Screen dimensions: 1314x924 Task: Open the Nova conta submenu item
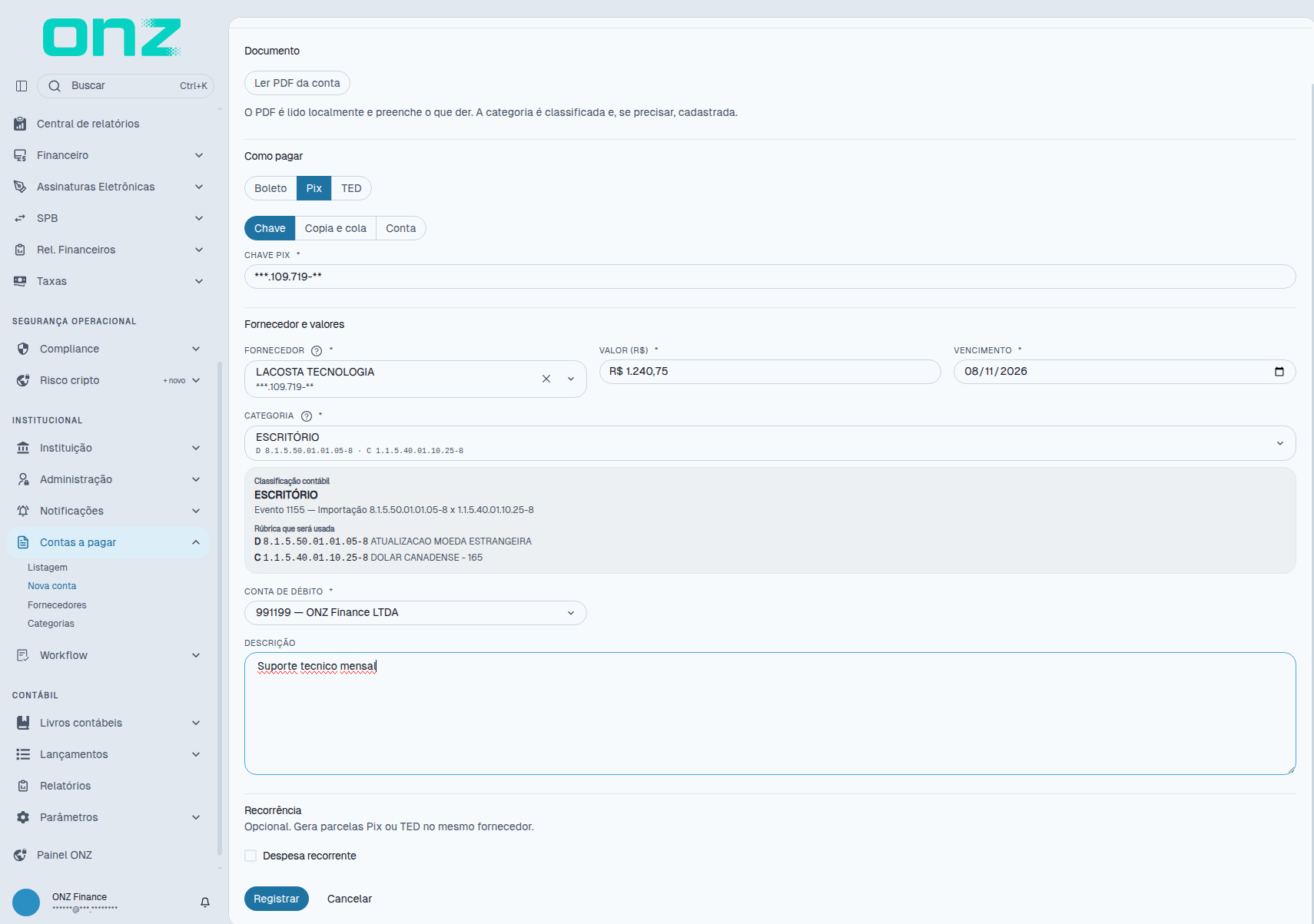click(x=52, y=586)
